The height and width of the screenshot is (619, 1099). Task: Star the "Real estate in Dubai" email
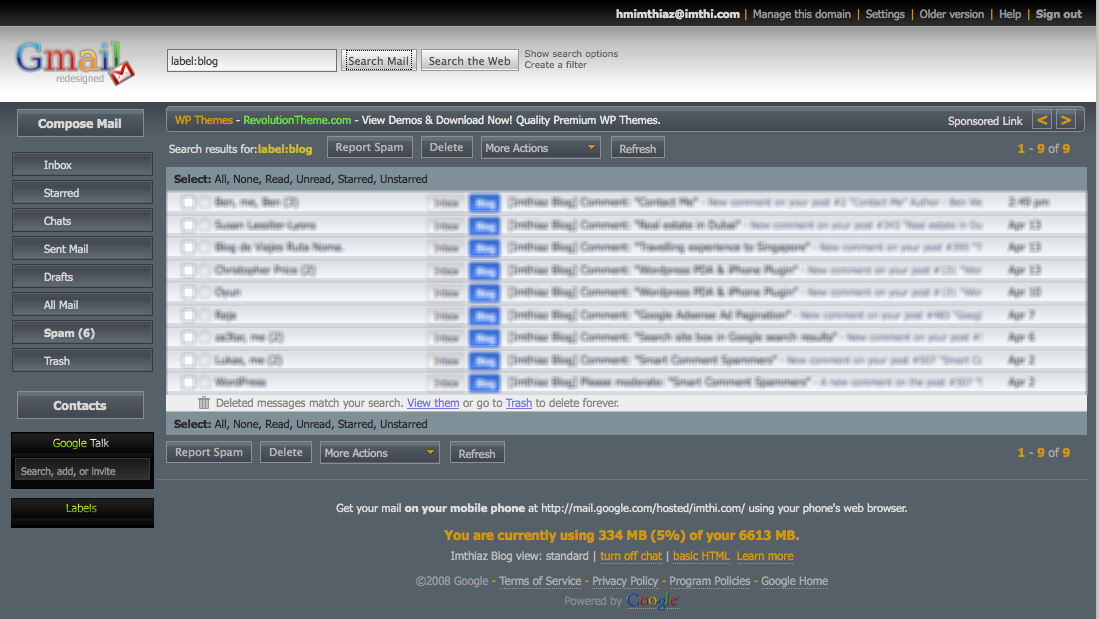(204, 225)
